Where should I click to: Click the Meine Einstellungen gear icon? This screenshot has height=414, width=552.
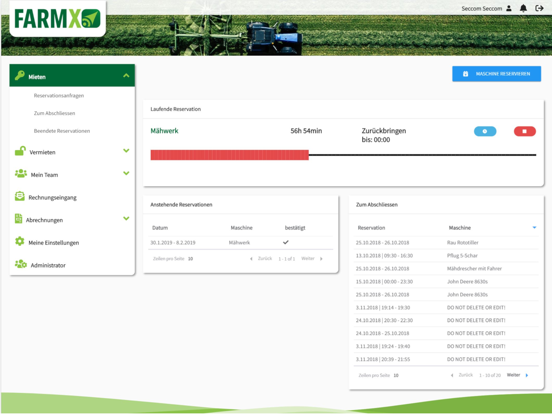coord(20,242)
